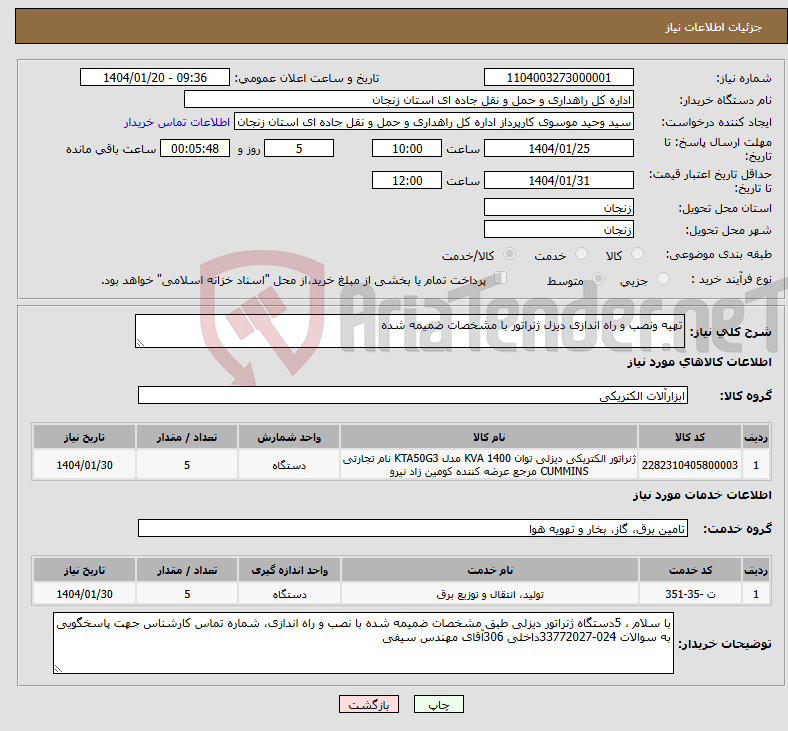Select the کالا/خدمت radio button
The width and height of the screenshot is (788, 731).
coord(509,254)
